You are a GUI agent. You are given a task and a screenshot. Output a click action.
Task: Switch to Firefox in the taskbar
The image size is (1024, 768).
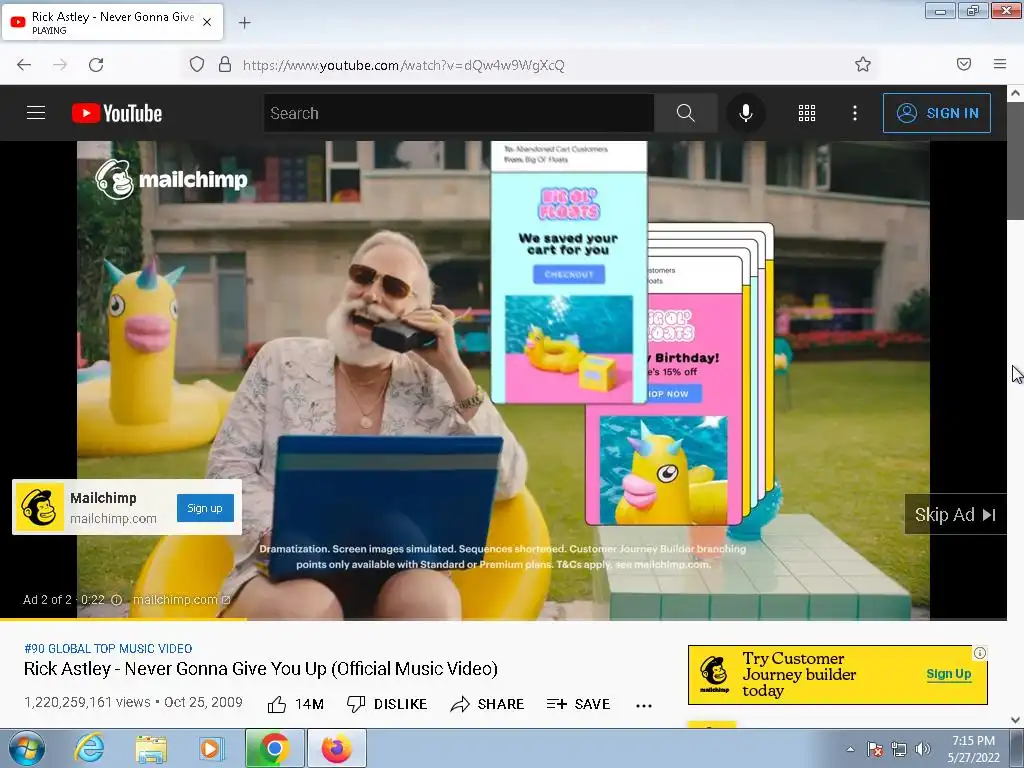click(336, 748)
